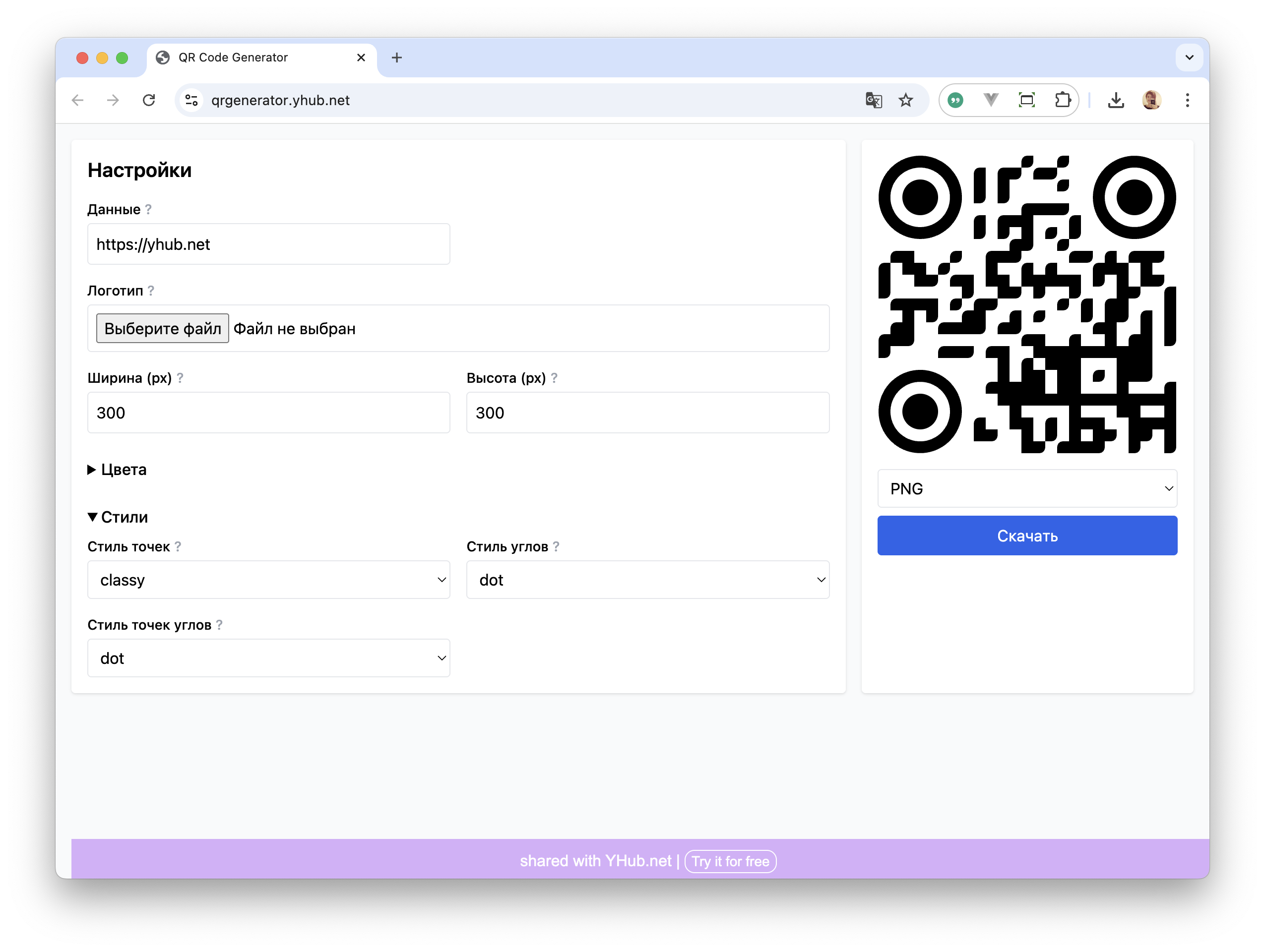Viewport: 1265px width, 952px height.
Task: Click the Файл не выбран text
Action: (295, 329)
